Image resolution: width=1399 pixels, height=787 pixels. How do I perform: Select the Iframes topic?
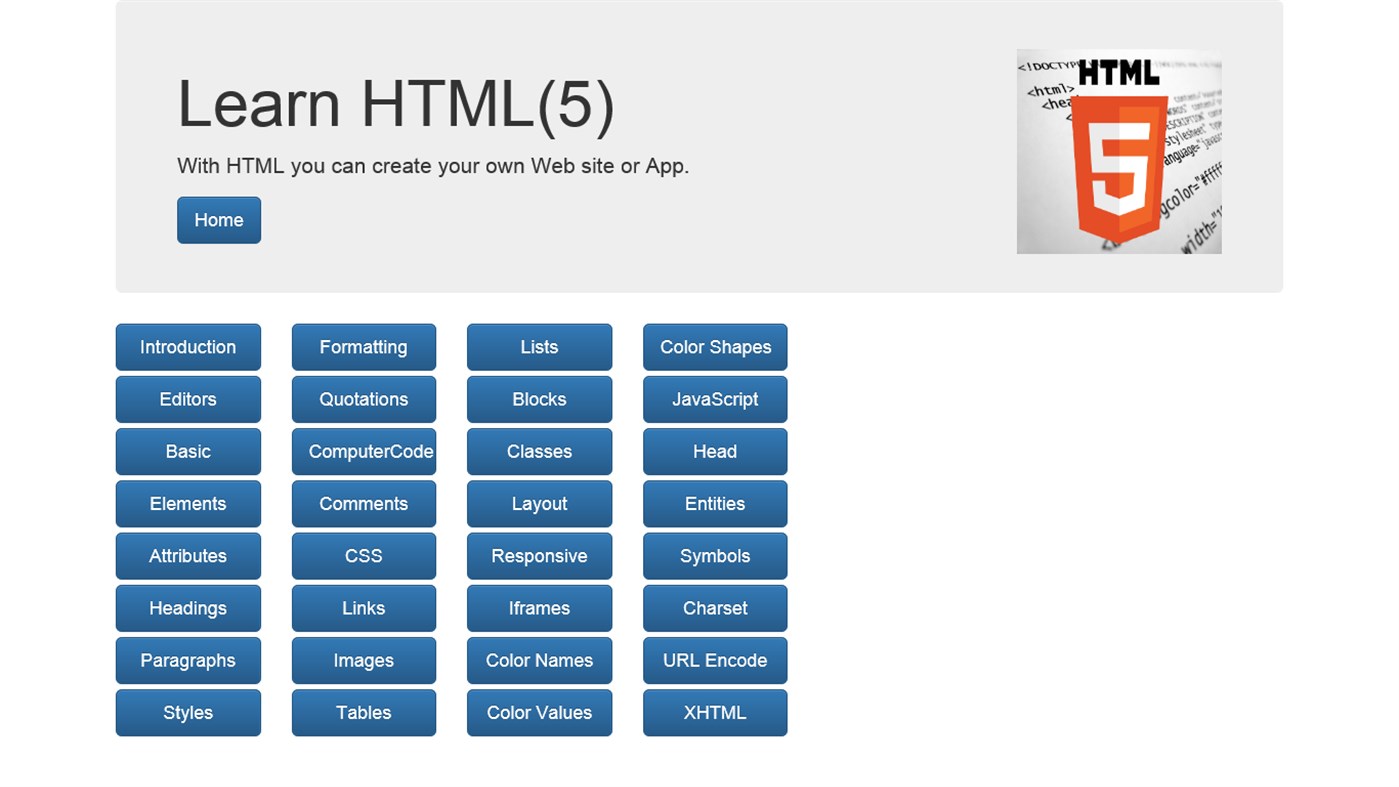539,608
